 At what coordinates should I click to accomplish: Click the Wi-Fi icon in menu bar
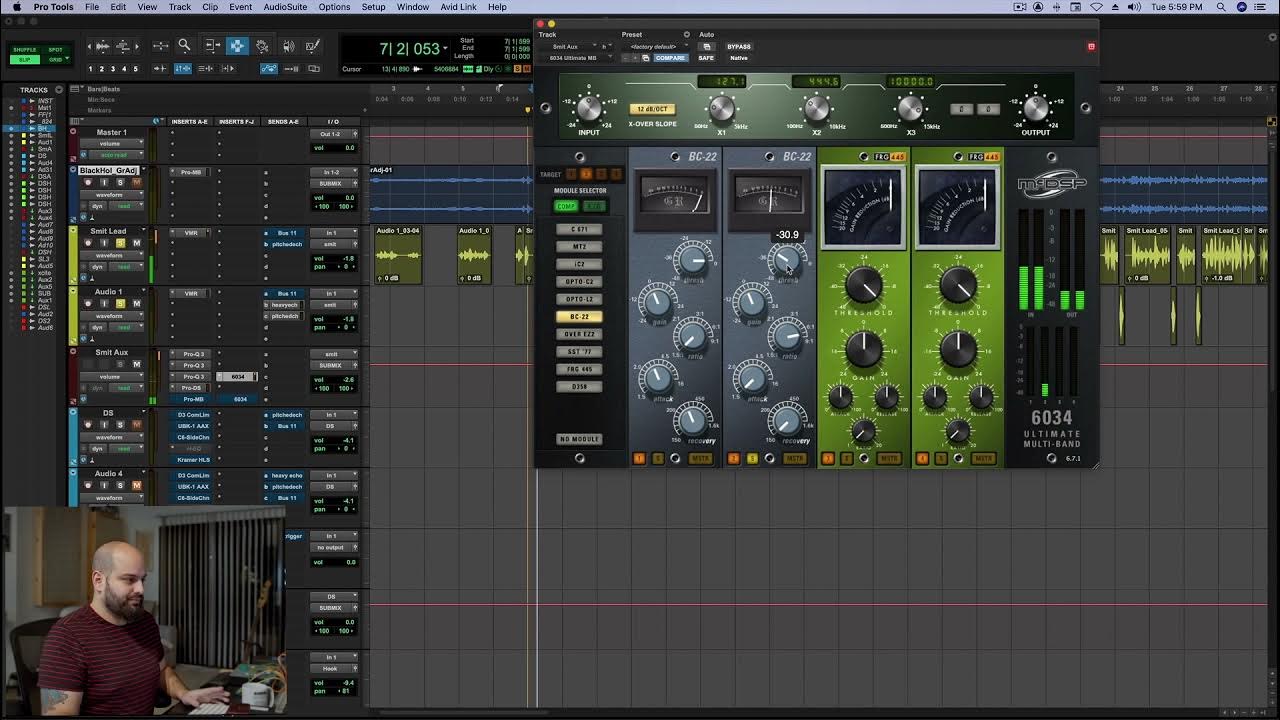1096,7
